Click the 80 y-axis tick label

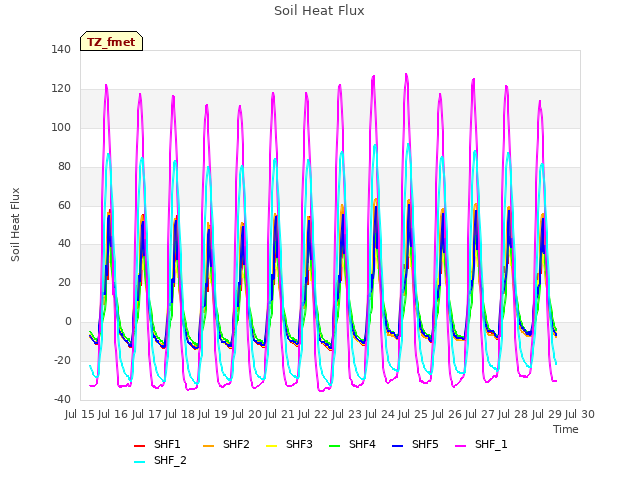(x=64, y=167)
